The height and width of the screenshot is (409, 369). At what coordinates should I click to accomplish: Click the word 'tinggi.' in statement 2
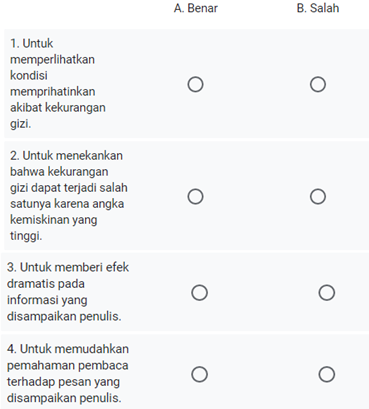(x=26, y=236)
